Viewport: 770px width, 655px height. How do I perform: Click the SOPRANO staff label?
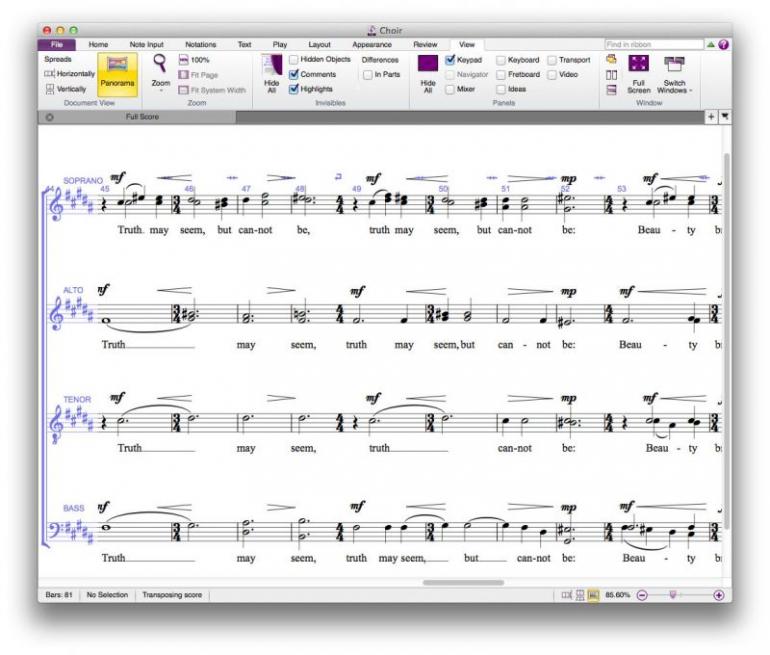point(82,180)
